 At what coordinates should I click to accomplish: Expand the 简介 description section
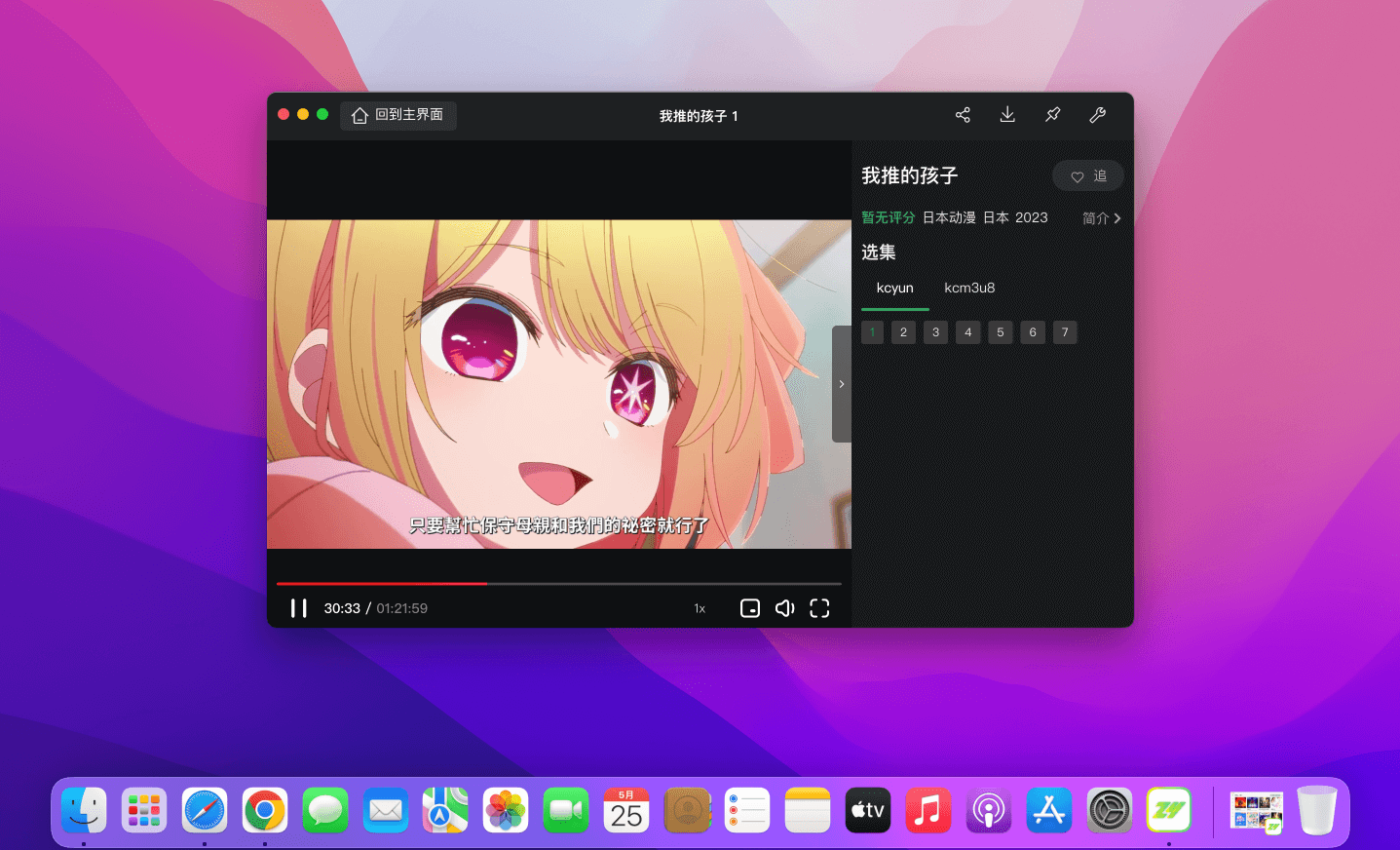coord(1101,218)
